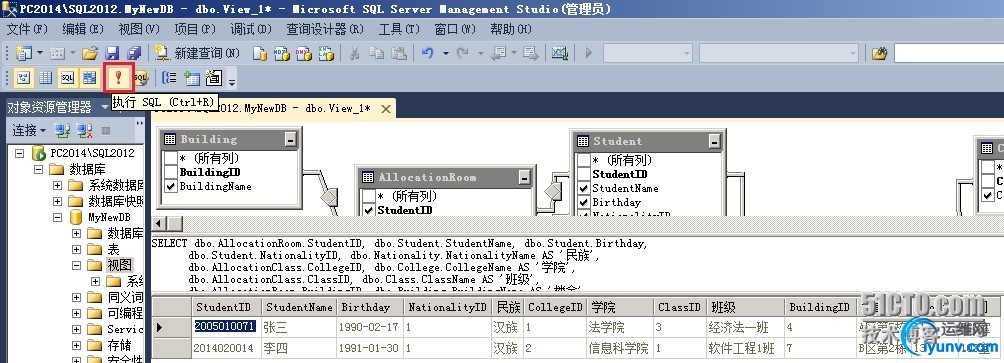This screenshot has width=1004, height=363.
Task: Click the Activity Monitor icon
Action: coord(560,53)
